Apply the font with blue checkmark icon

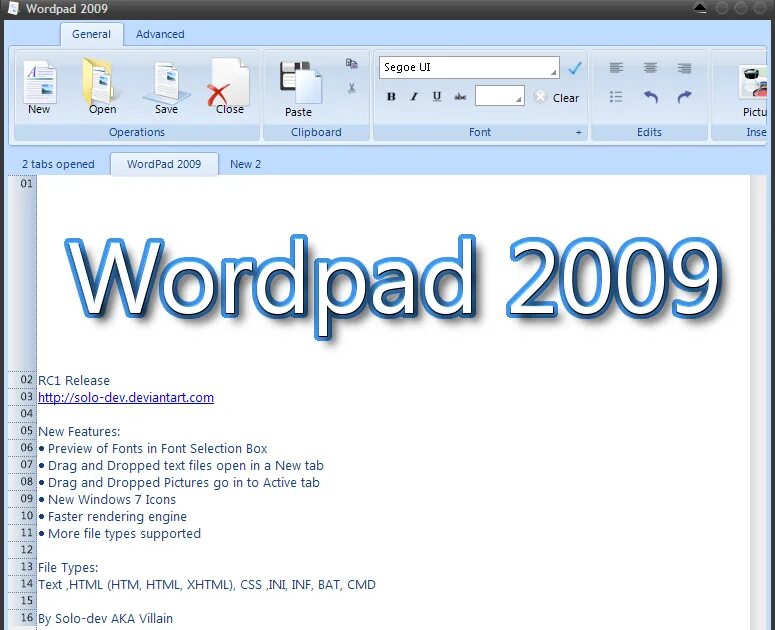[575, 68]
